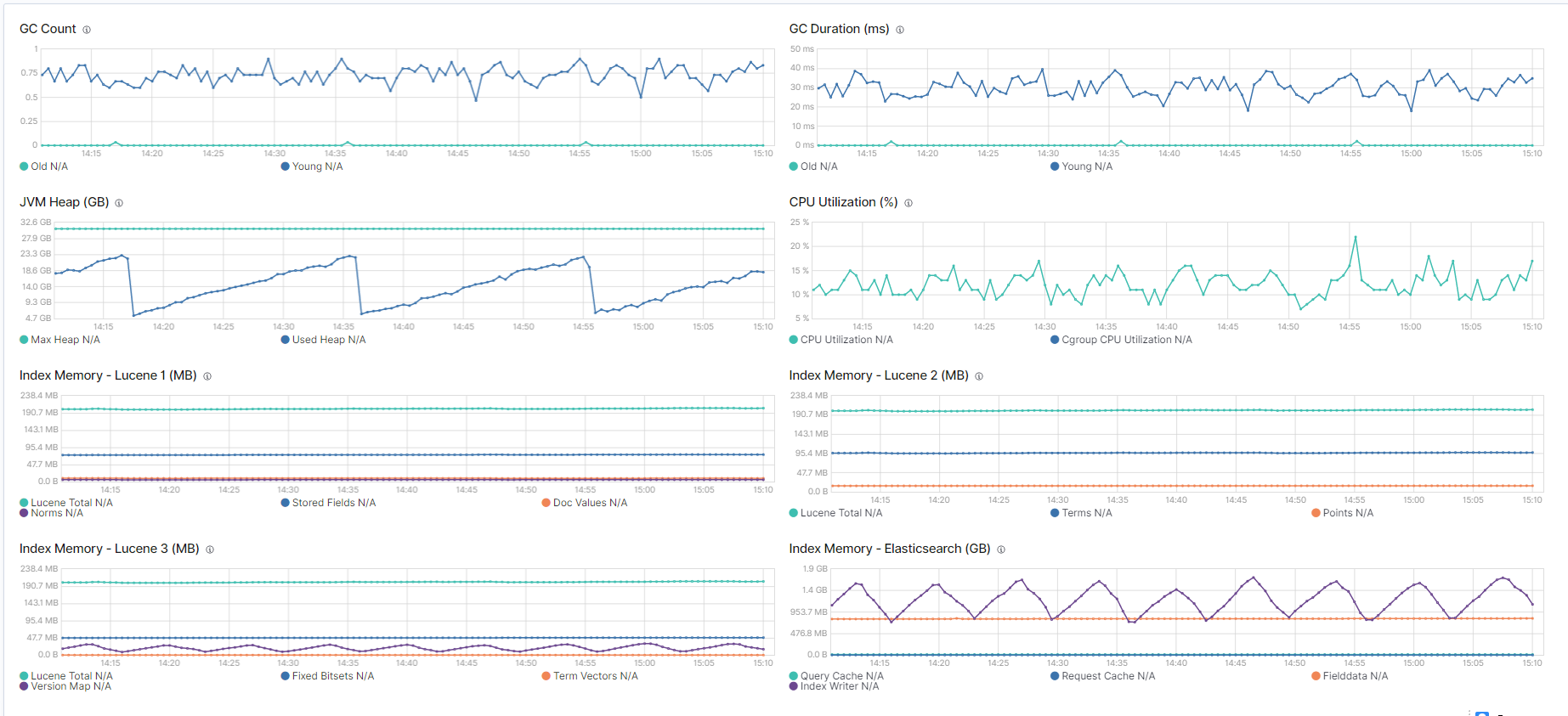Click the info icon beside GC Duration (ms)
Screen dimensions: 1568x716
click(x=900, y=30)
